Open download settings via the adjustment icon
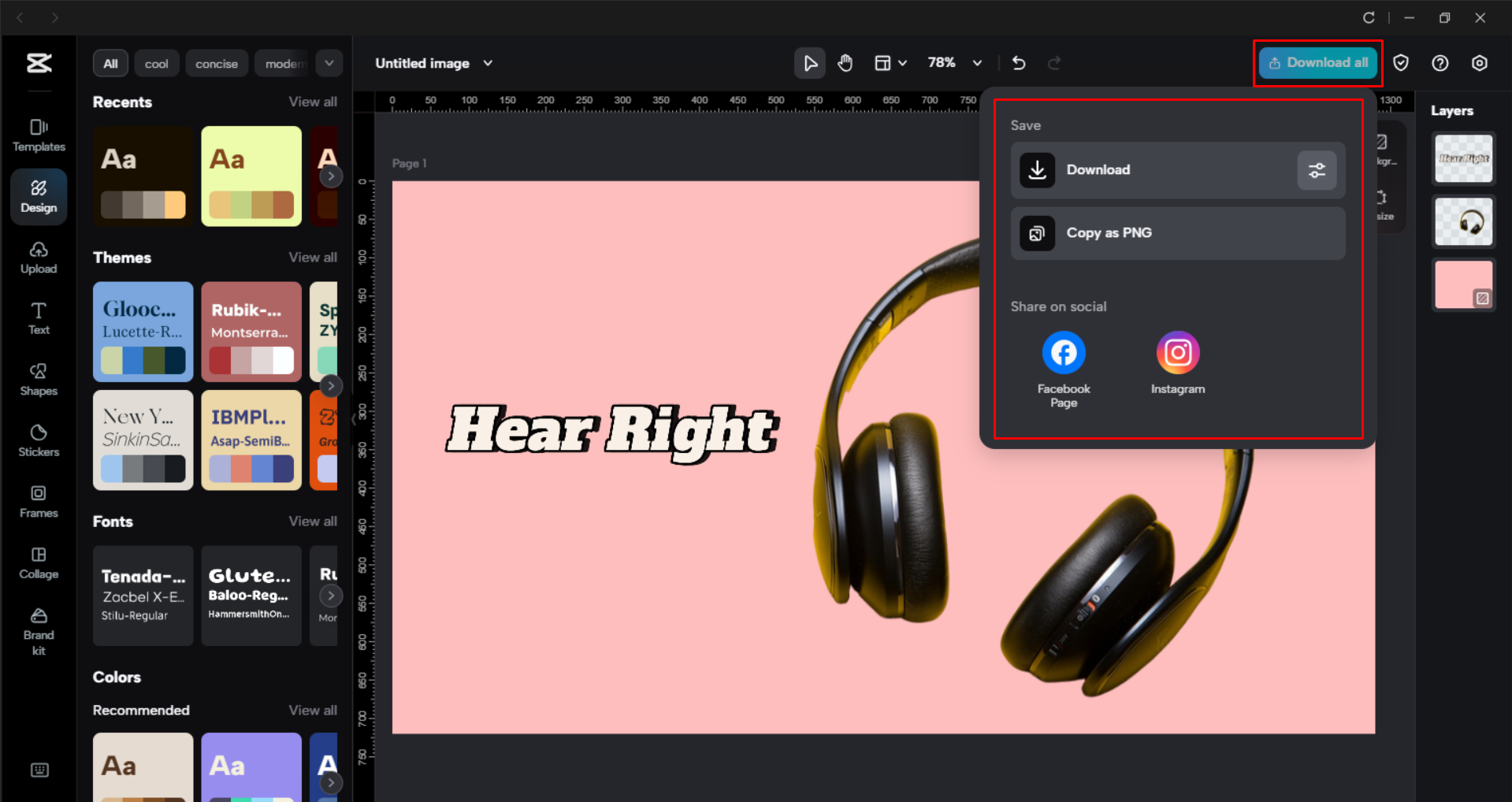Image resolution: width=1512 pixels, height=802 pixels. 1316,170
